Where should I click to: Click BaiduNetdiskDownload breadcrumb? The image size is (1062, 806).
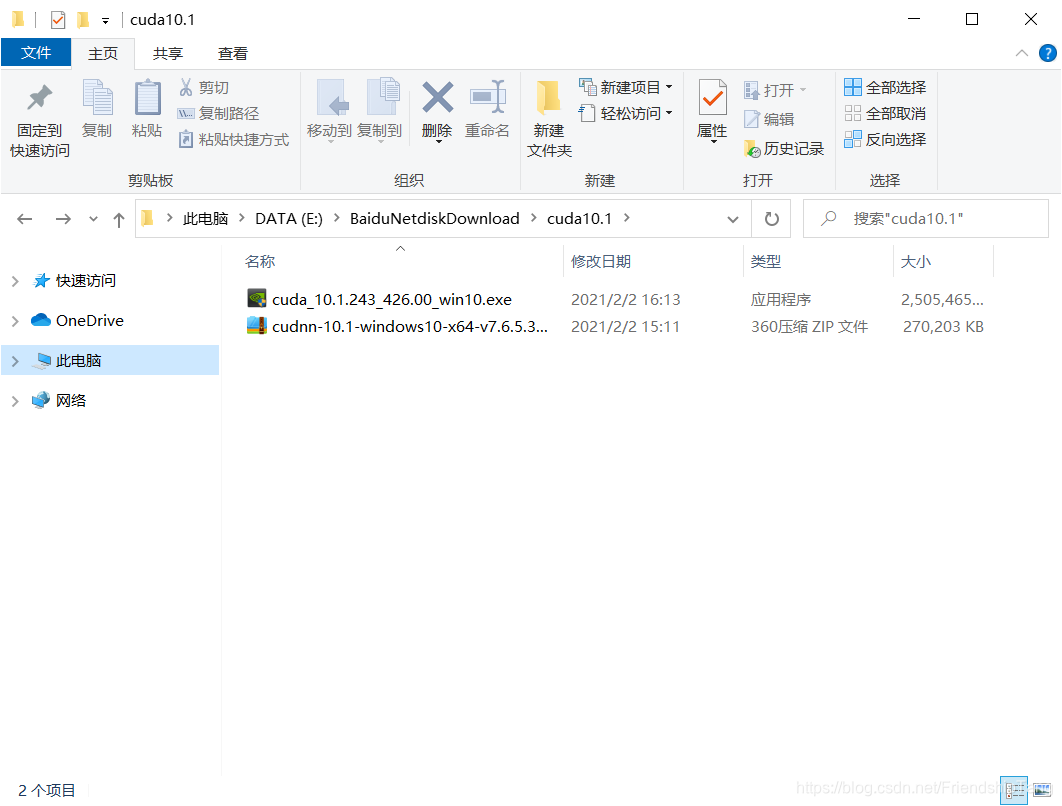tap(435, 219)
